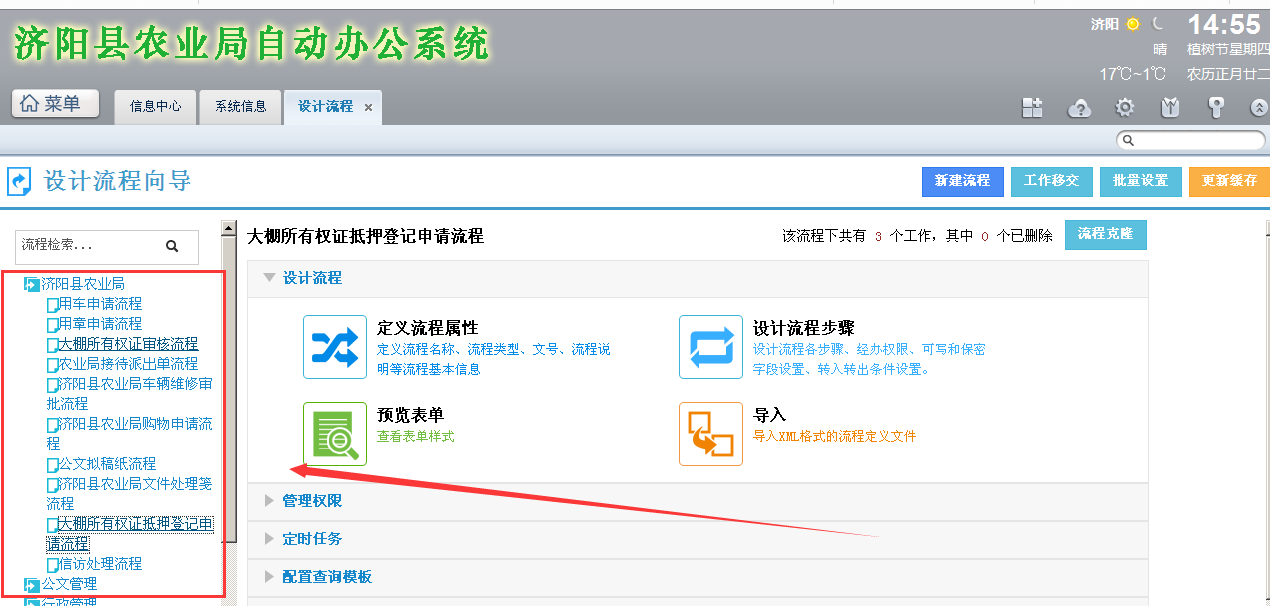This screenshot has height=606, width=1270.
Task: Select 济阳县农业局文件处理笺流程
Action: click(129, 494)
